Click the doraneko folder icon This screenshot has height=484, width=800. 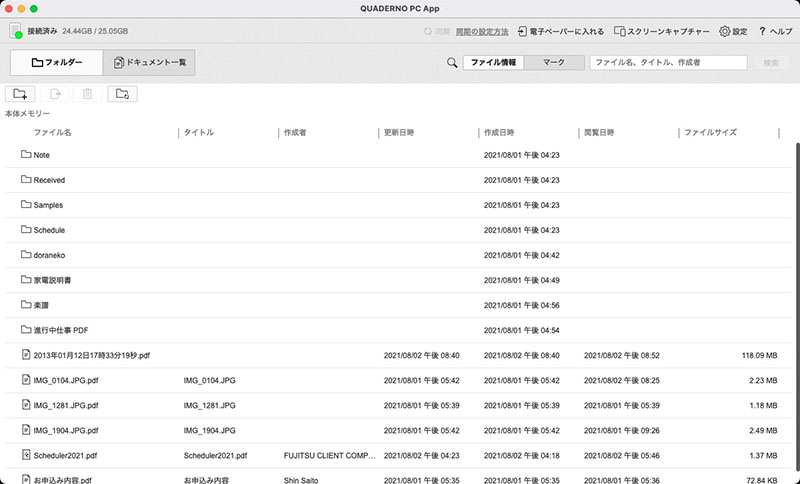coord(26,254)
